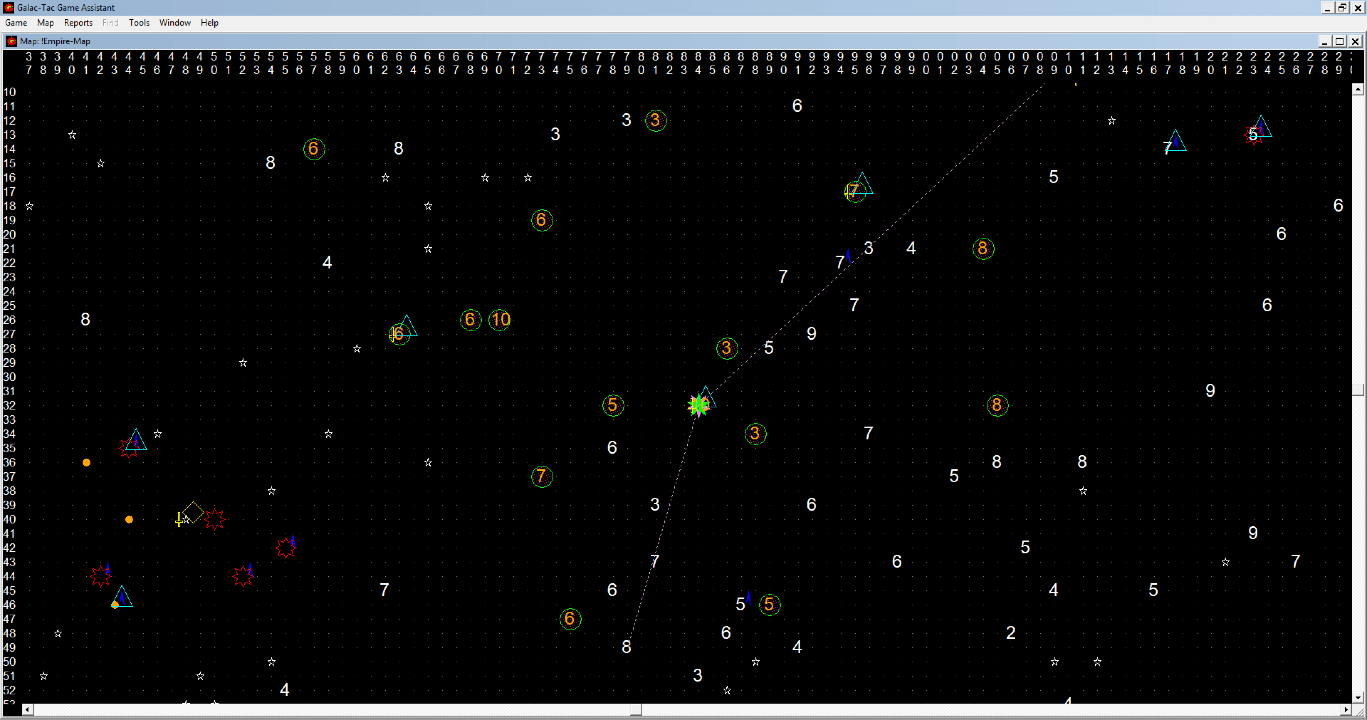Open the Map menu
This screenshot has height=720, width=1367.
click(x=46, y=23)
